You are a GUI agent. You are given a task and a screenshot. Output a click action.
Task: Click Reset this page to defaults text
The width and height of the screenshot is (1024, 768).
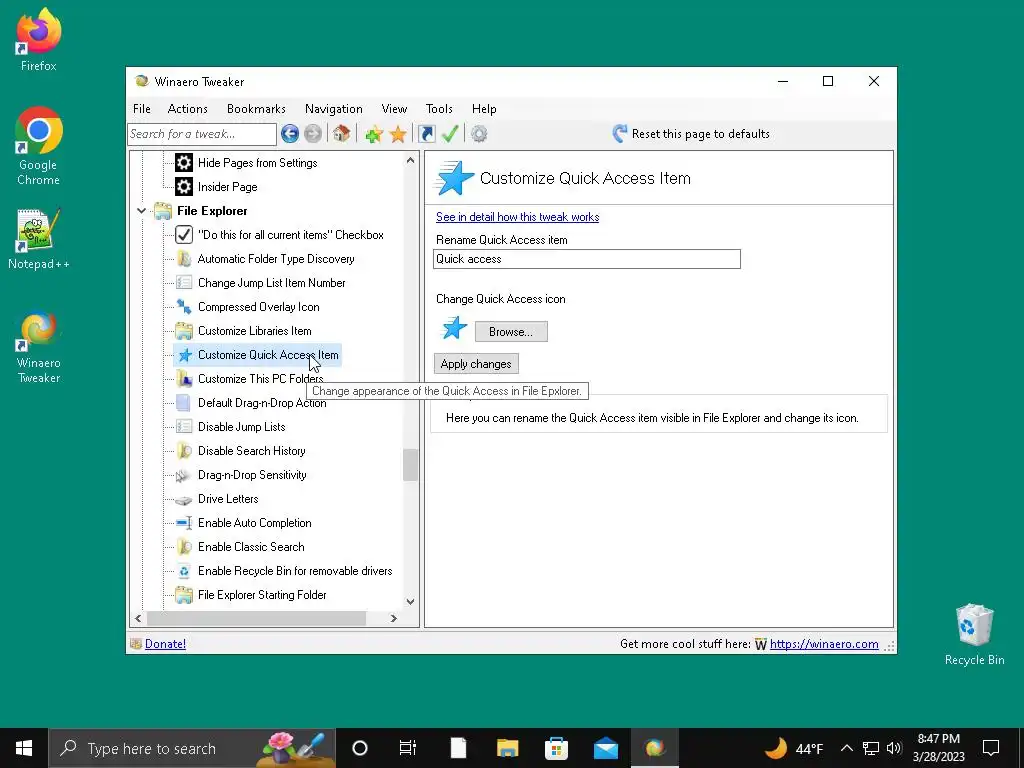(x=701, y=134)
